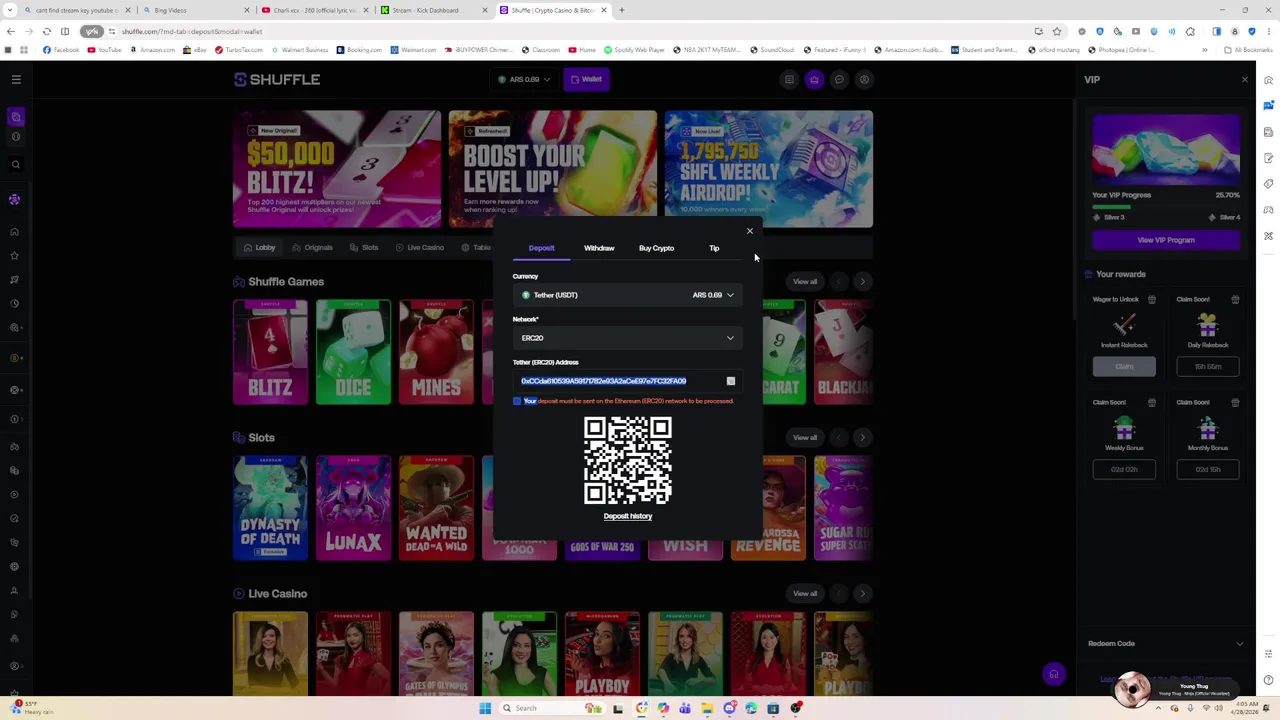
Task: Select the Deposit tab in wallet modal
Action: (541, 248)
